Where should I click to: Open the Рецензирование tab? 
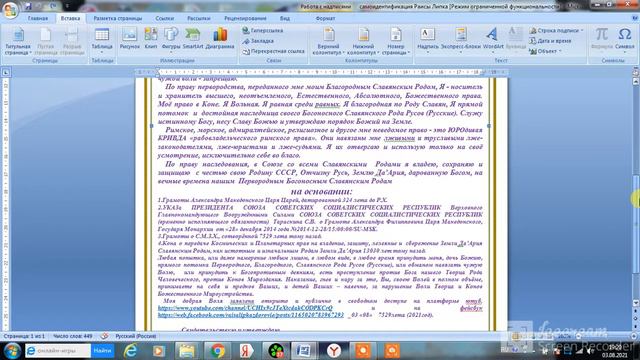pos(245,18)
